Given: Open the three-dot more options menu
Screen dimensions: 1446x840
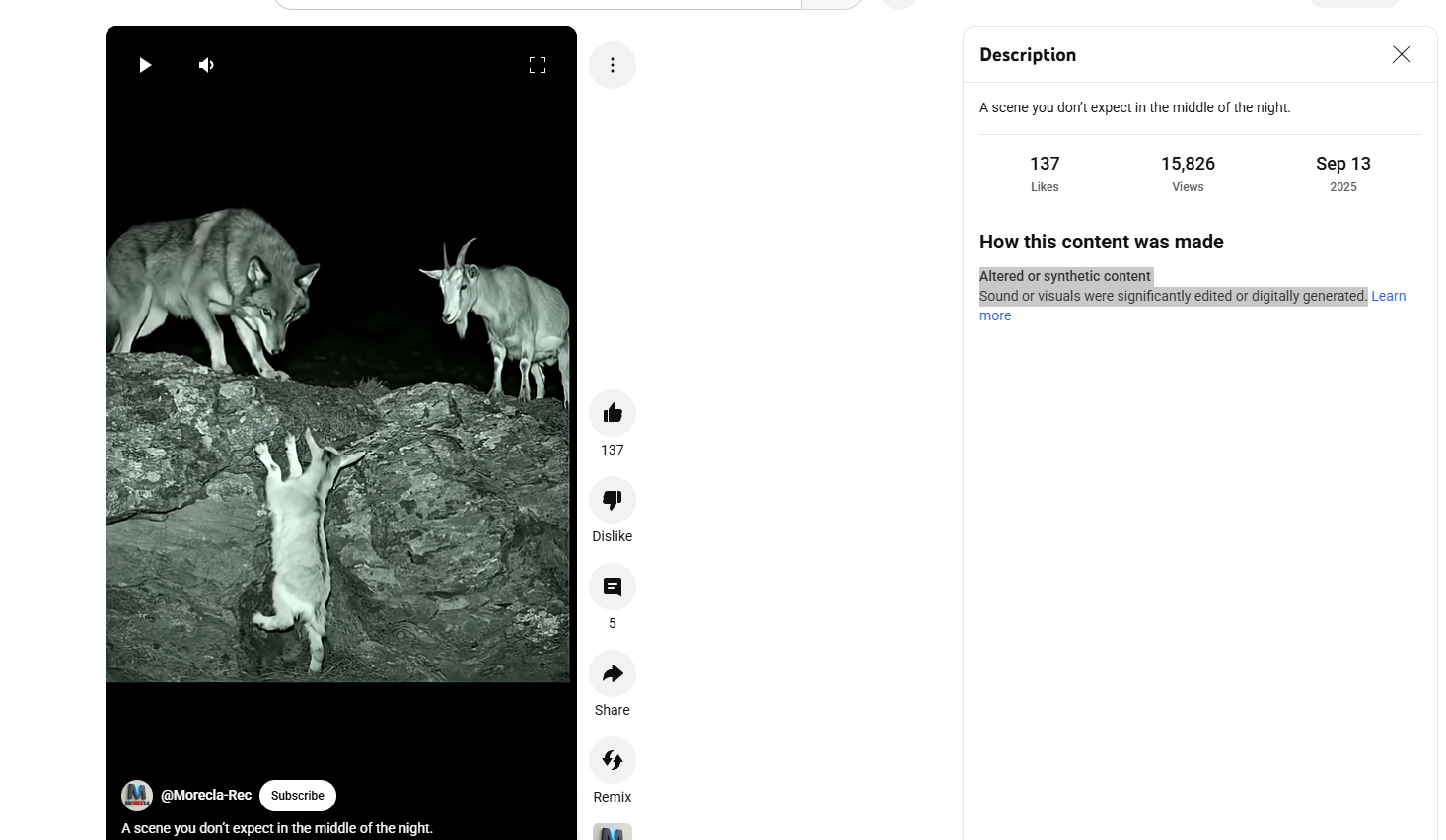Looking at the screenshot, I should tap(613, 65).
